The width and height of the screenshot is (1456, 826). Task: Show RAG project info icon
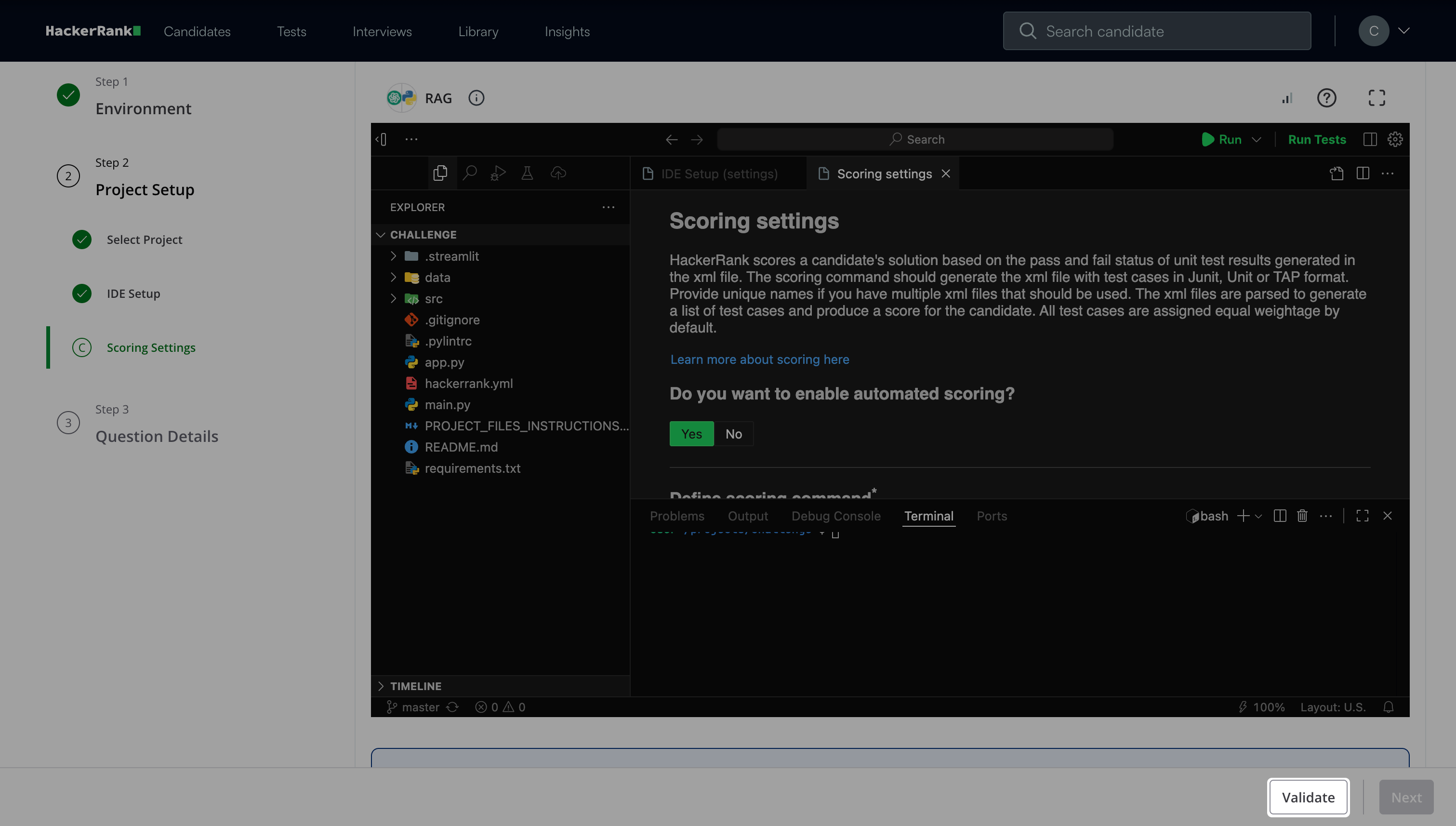tap(477, 98)
